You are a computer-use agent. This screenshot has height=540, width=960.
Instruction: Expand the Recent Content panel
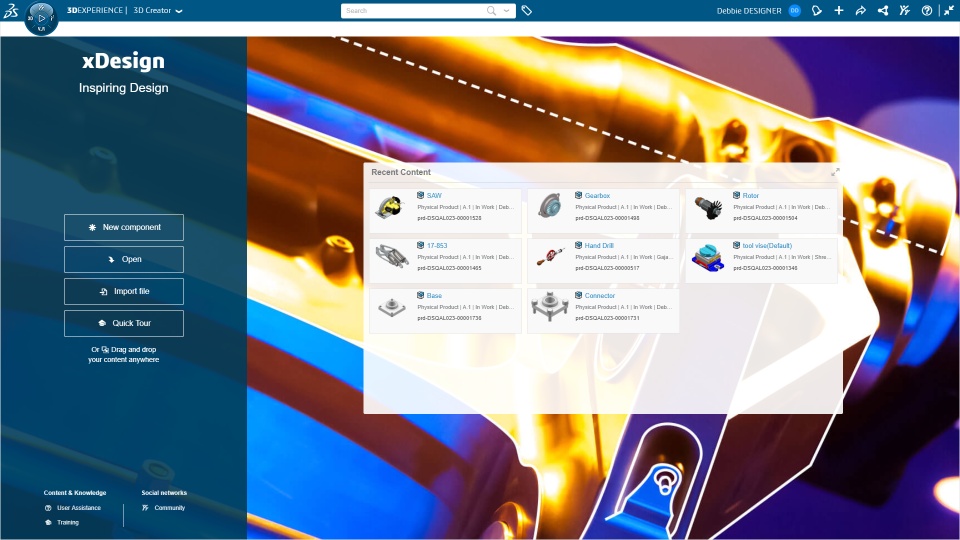pyautogui.click(x=835, y=173)
